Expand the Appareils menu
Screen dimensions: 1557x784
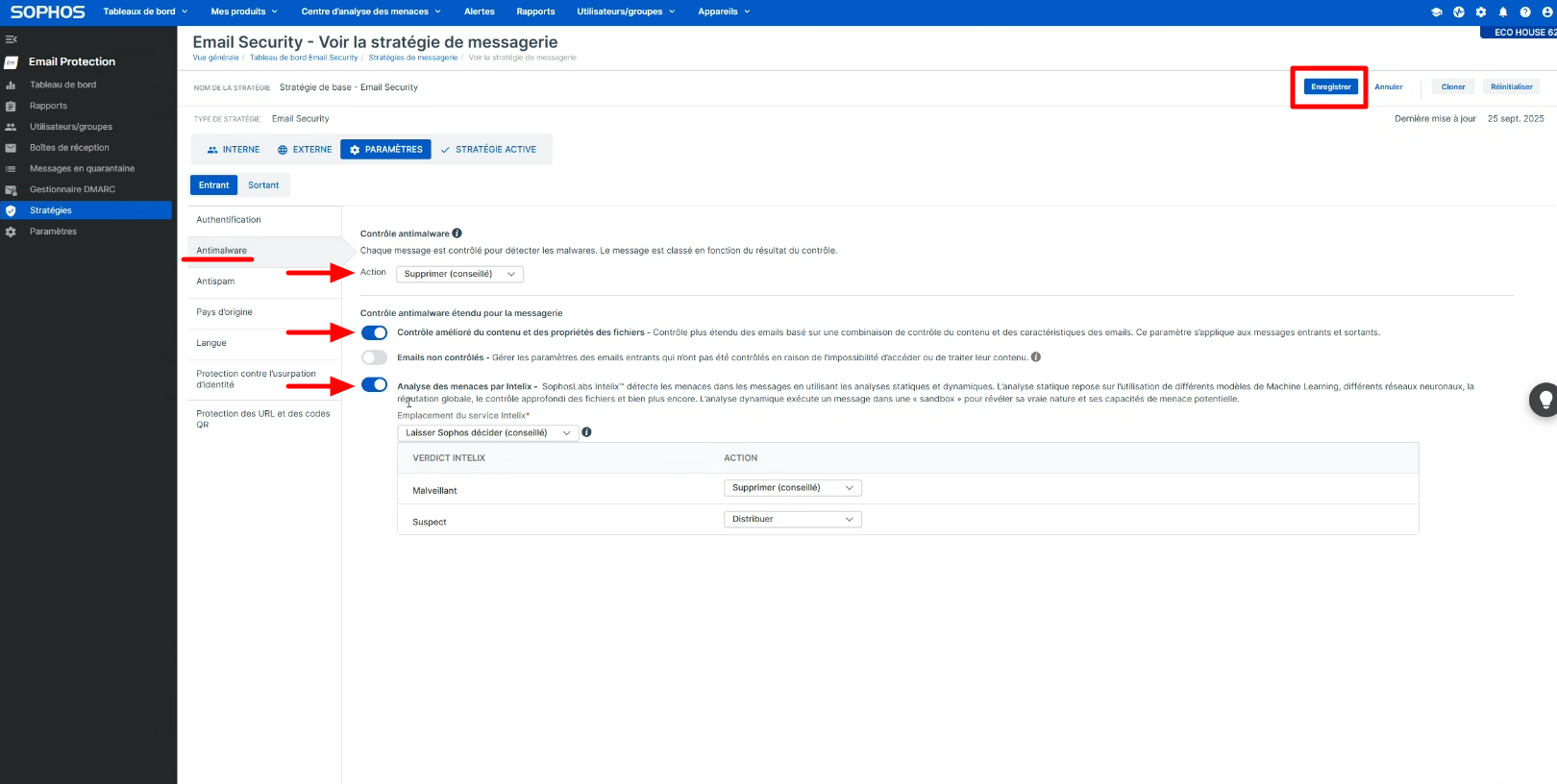[x=724, y=12]
